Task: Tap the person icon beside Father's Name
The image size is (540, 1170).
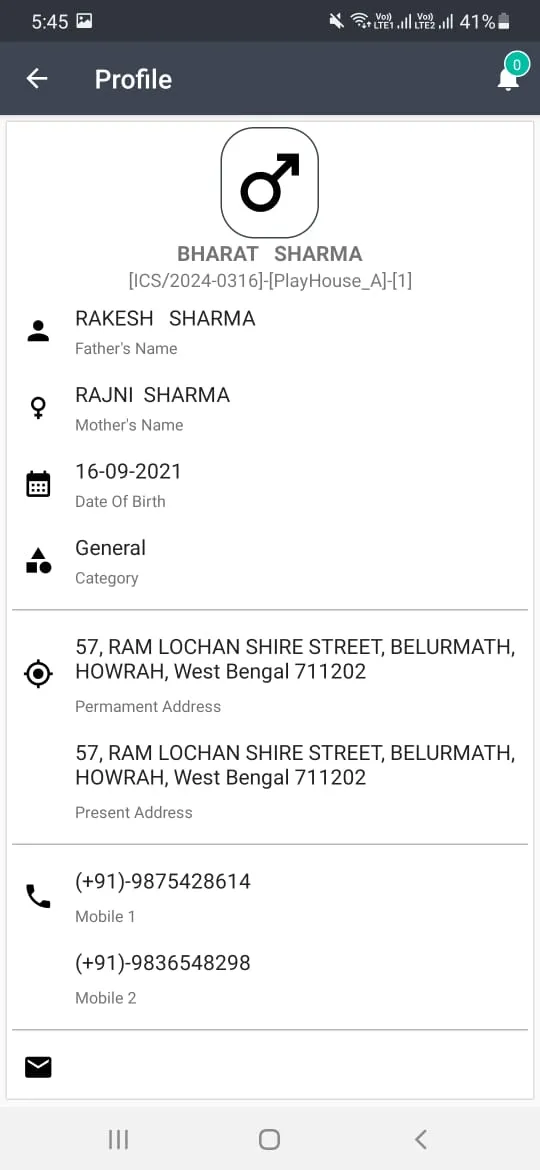Action: [x=38, y=331]
